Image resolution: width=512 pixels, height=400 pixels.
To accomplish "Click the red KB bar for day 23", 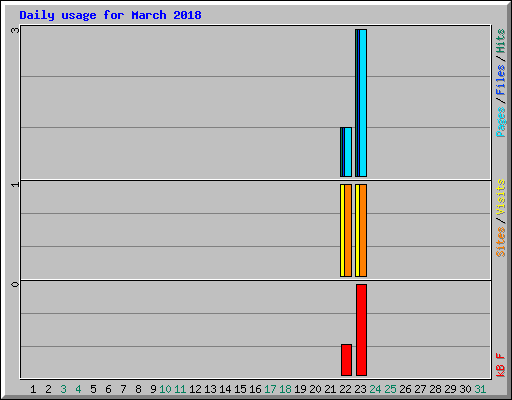I will coord(361,330).
